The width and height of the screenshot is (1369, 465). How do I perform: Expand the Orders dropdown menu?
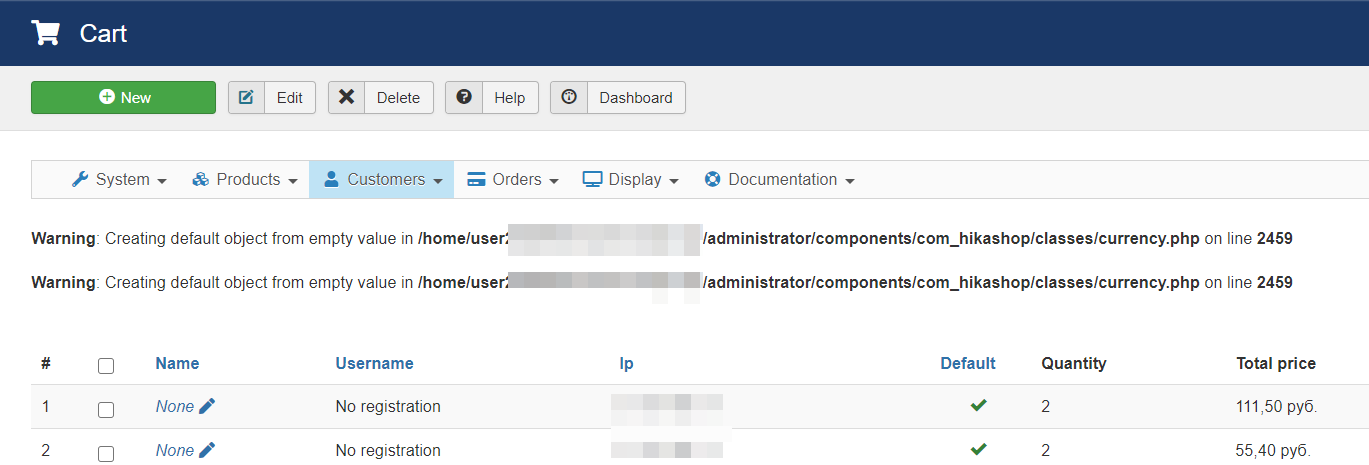[513, 180]
